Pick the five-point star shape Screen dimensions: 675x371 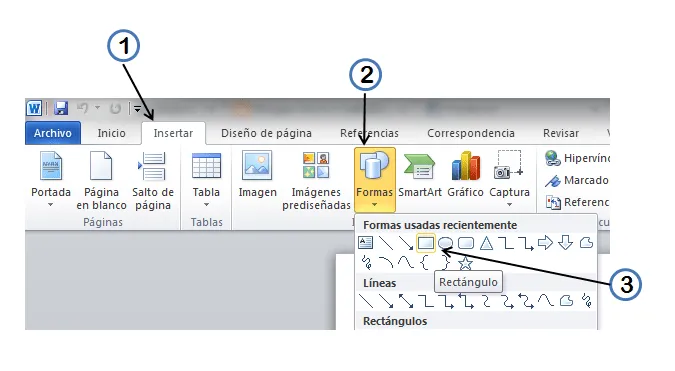[465, 263]
